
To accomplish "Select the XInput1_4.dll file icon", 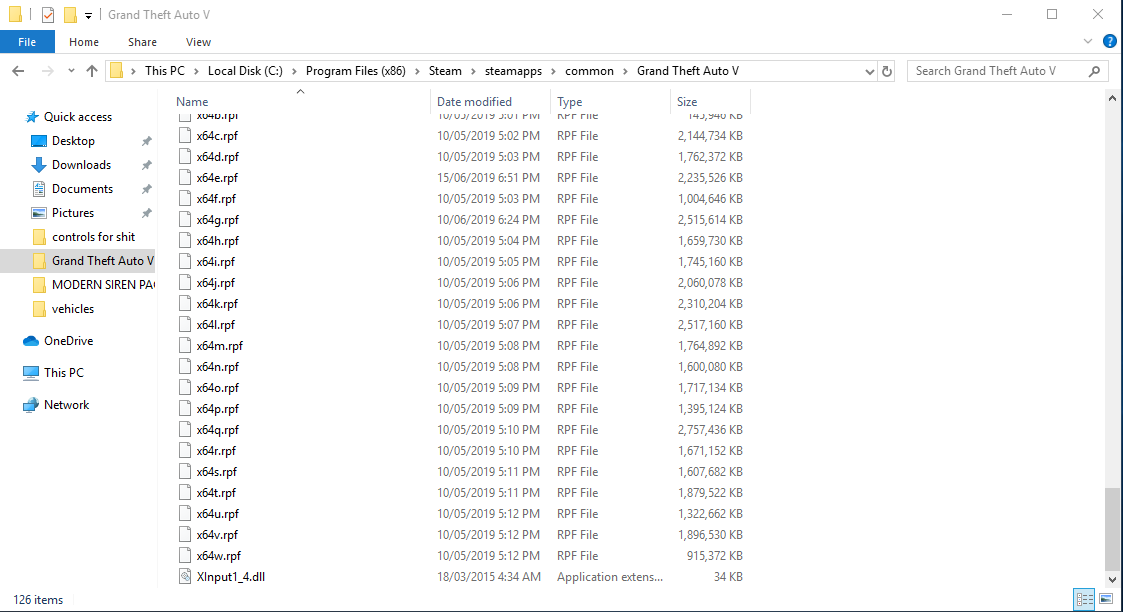I will pos(185,577).
